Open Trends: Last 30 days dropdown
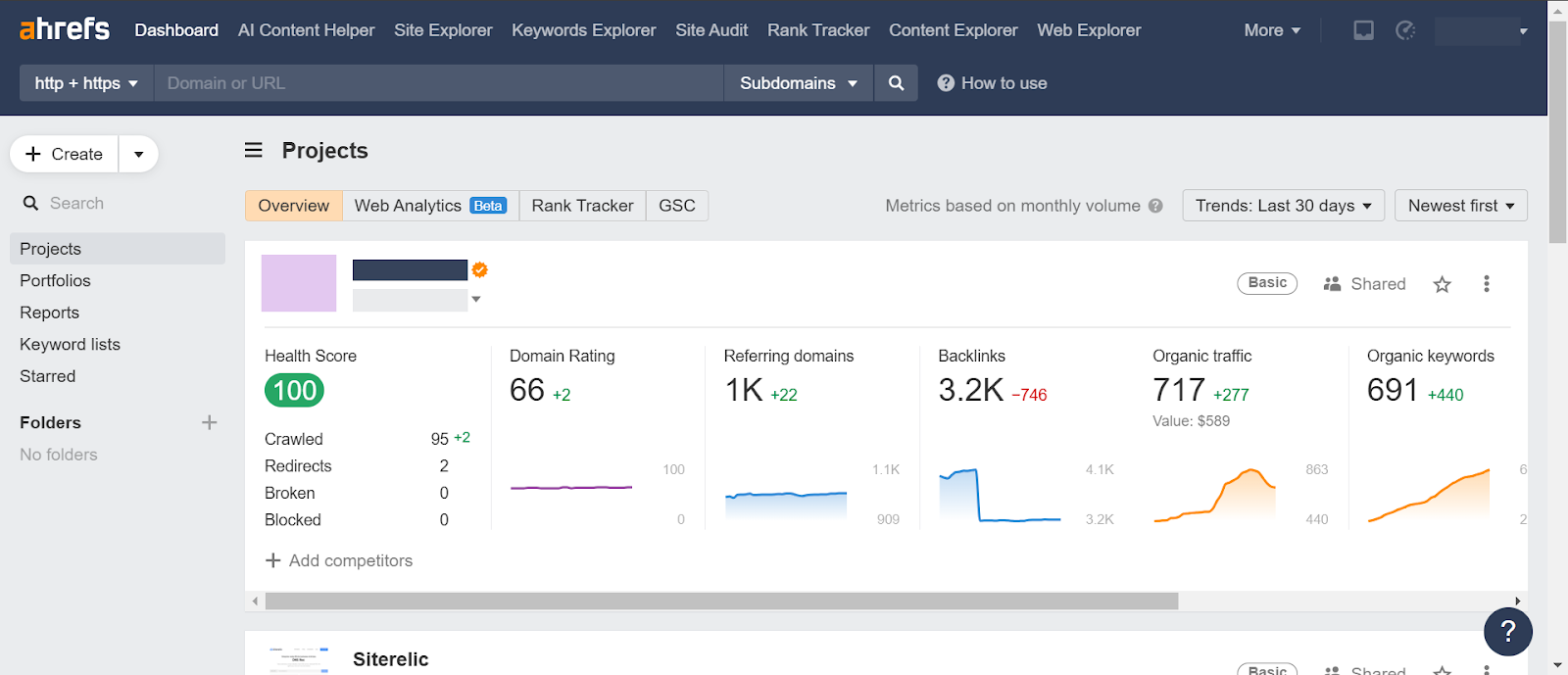The image size is (1568, 675). (x=1283, y=206)
